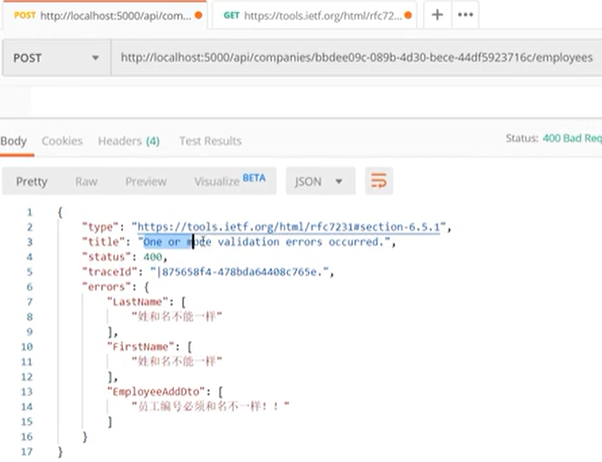The height and width of the screenshot is (462, 602).
Task: Open tab options three-dots menu
Action: click(x=465, y=15)
